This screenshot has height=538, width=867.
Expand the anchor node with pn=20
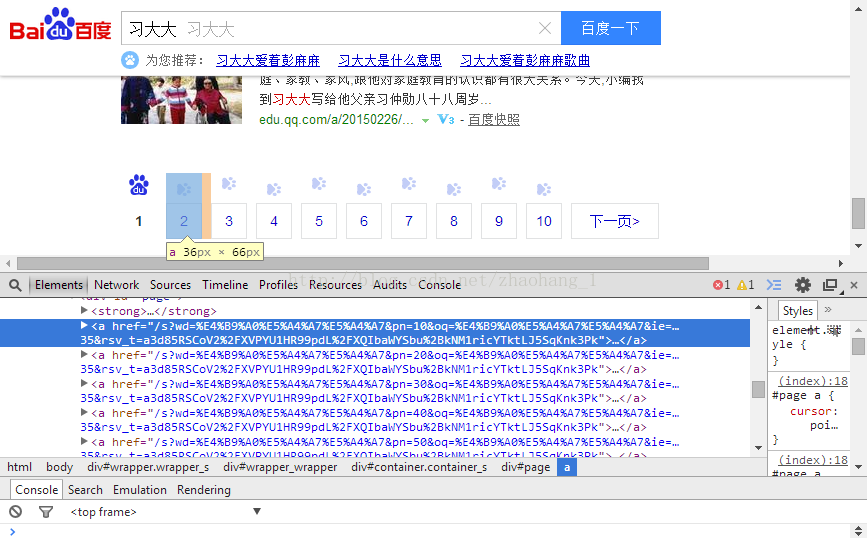84,354
